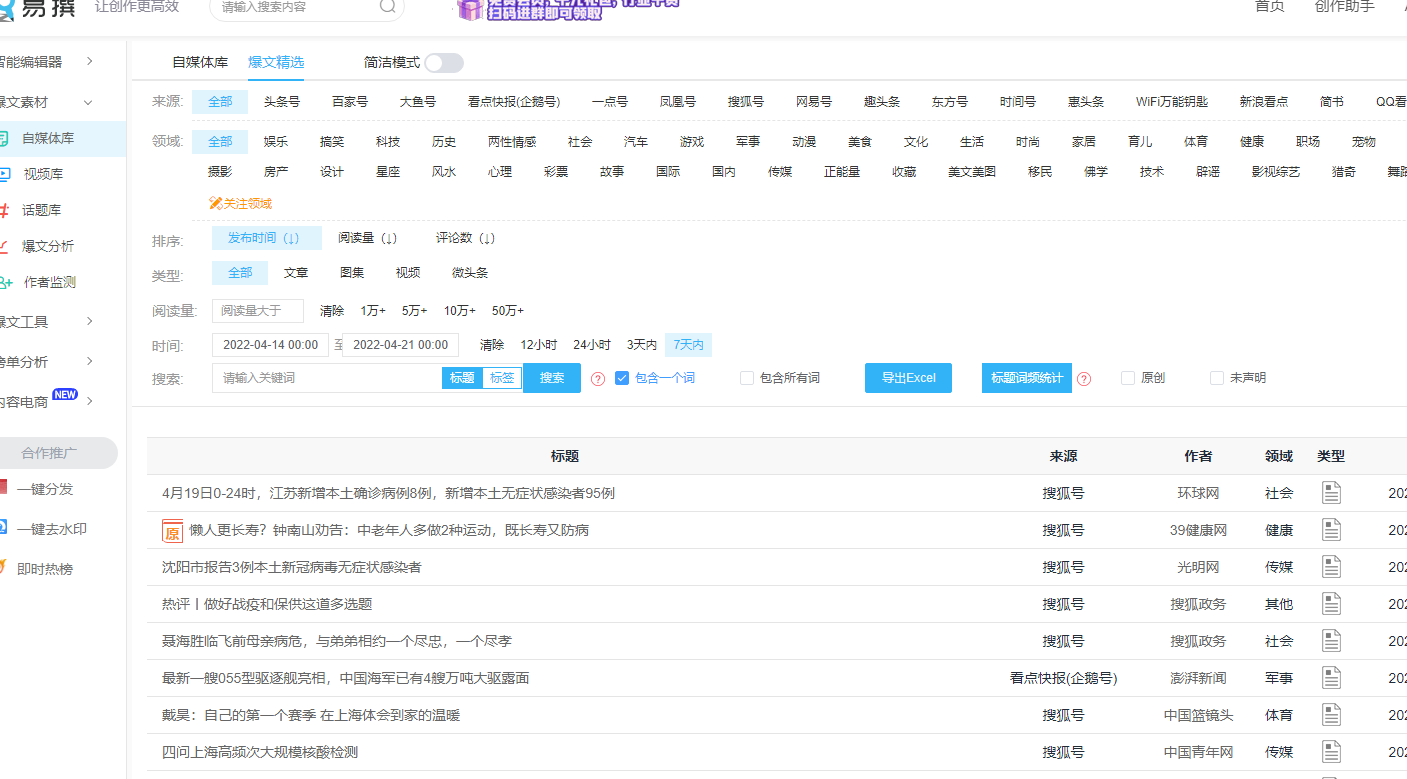This screenshot has height=779, width=1407.
Task: Click the search magnifier icon in top bar
Action: pos(387,6)
